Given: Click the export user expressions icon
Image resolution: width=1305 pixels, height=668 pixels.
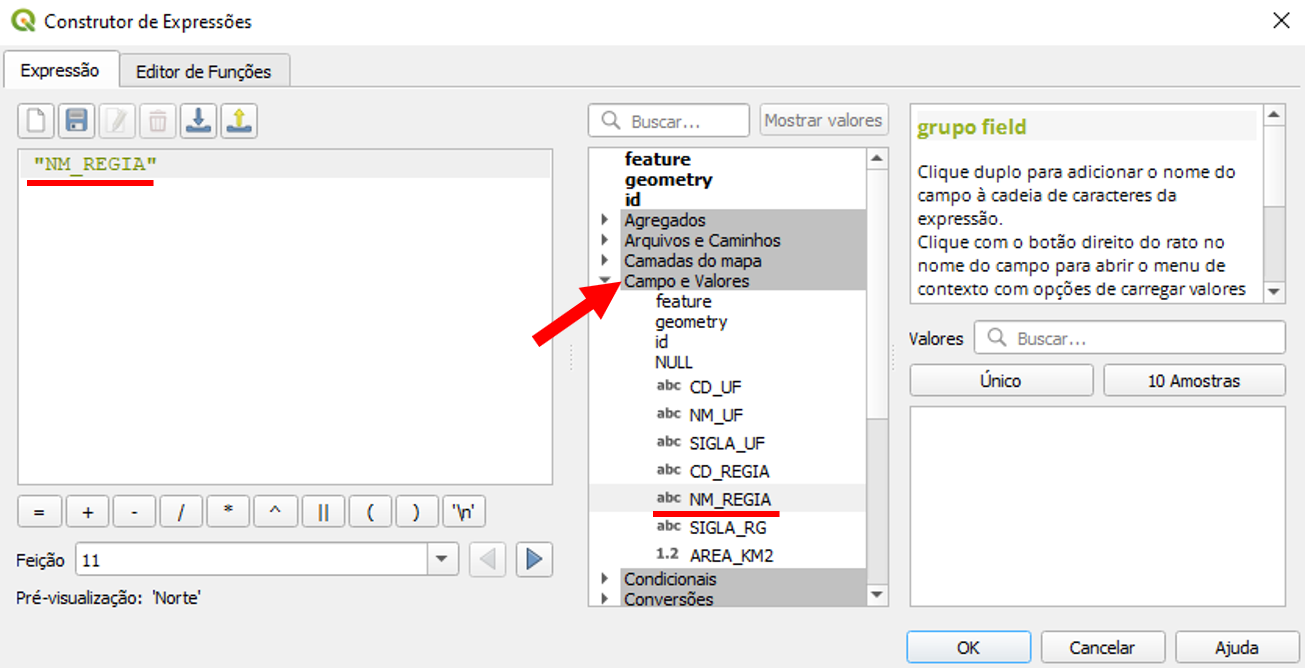Looking at the screenshot, I should pos(239,122).
